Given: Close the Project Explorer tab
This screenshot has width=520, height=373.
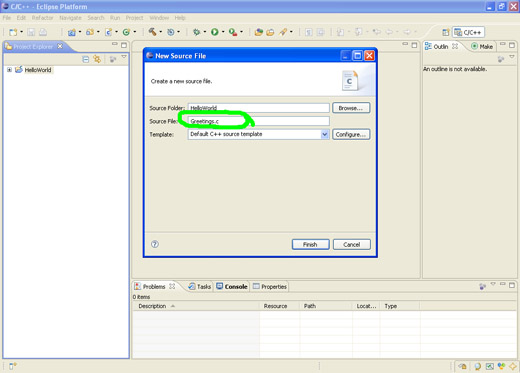Looking at the screenshot, I should tap(60, 46).
